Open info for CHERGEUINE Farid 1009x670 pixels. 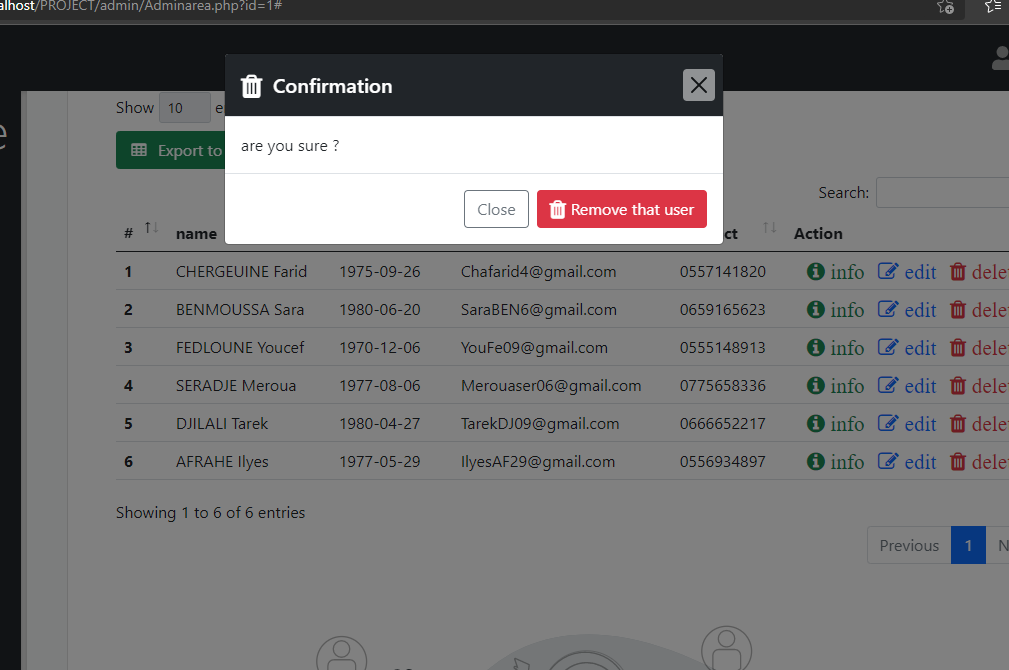[835, 272]
